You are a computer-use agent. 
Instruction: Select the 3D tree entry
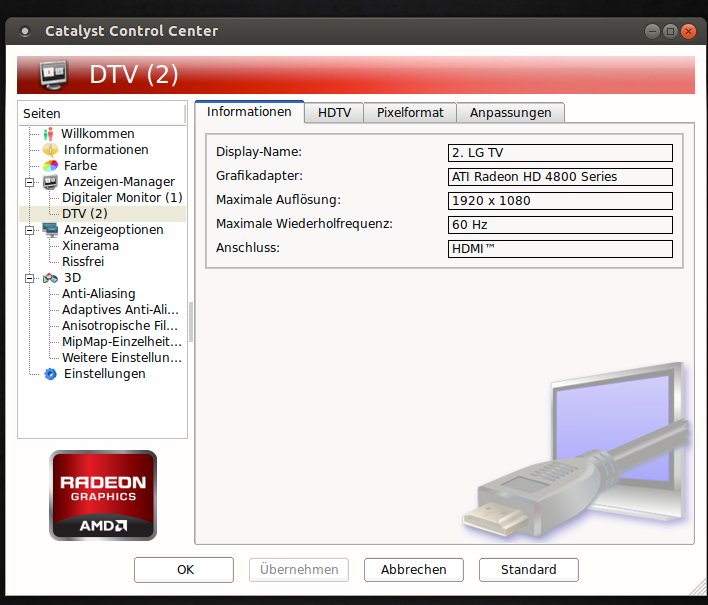pos(72,278)
